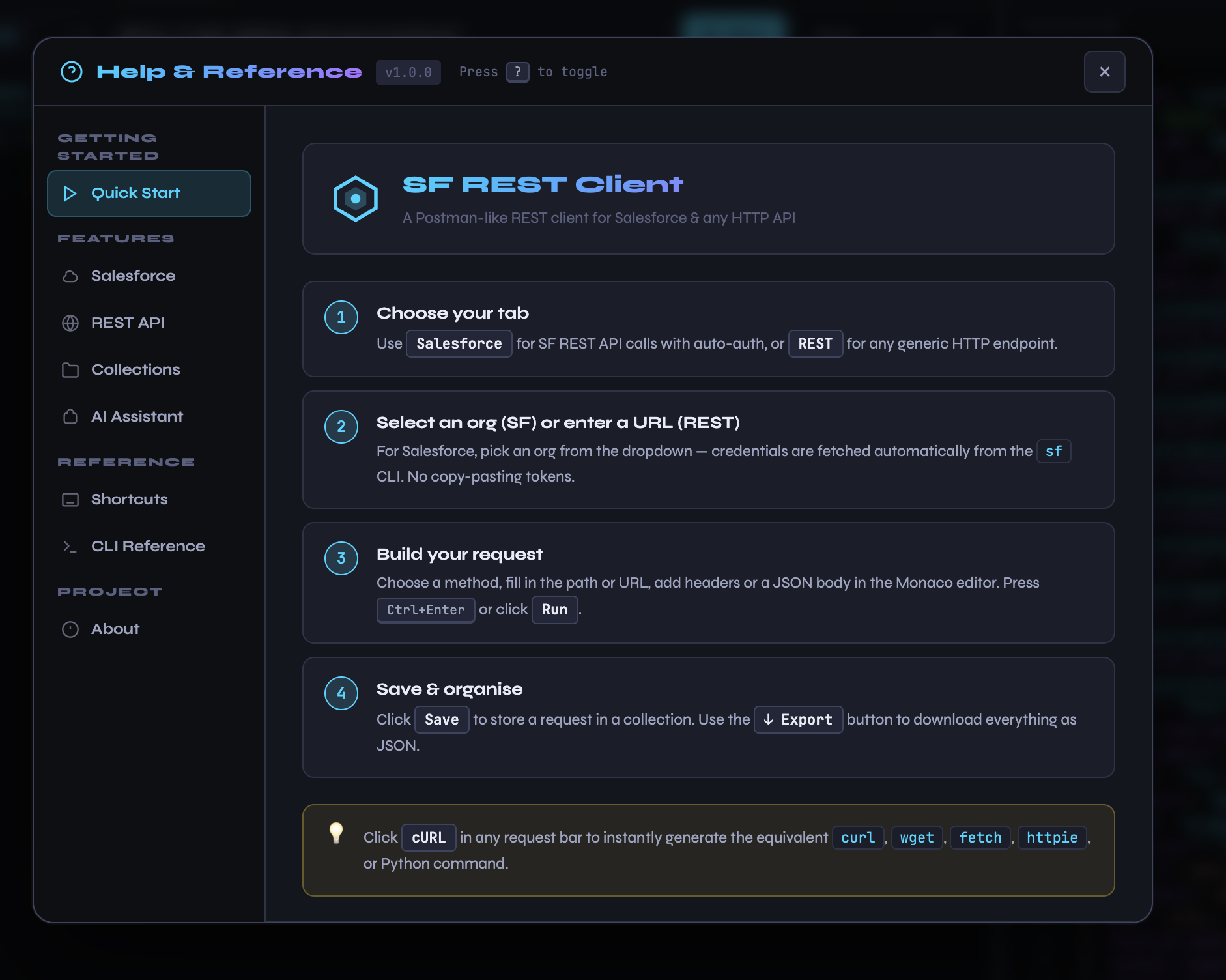Click the help question-mark icon in header

coord(72,72)
